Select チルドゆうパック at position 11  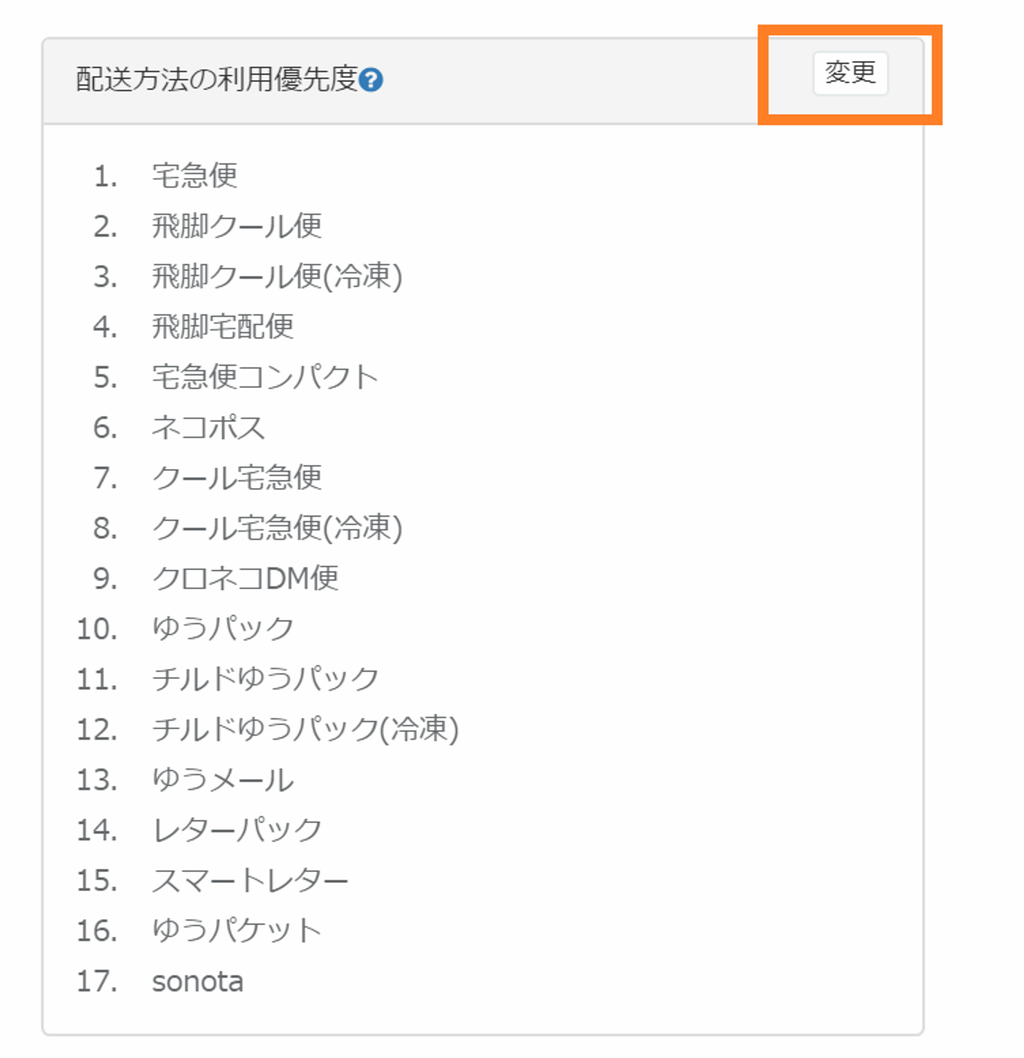click(265, 679)
